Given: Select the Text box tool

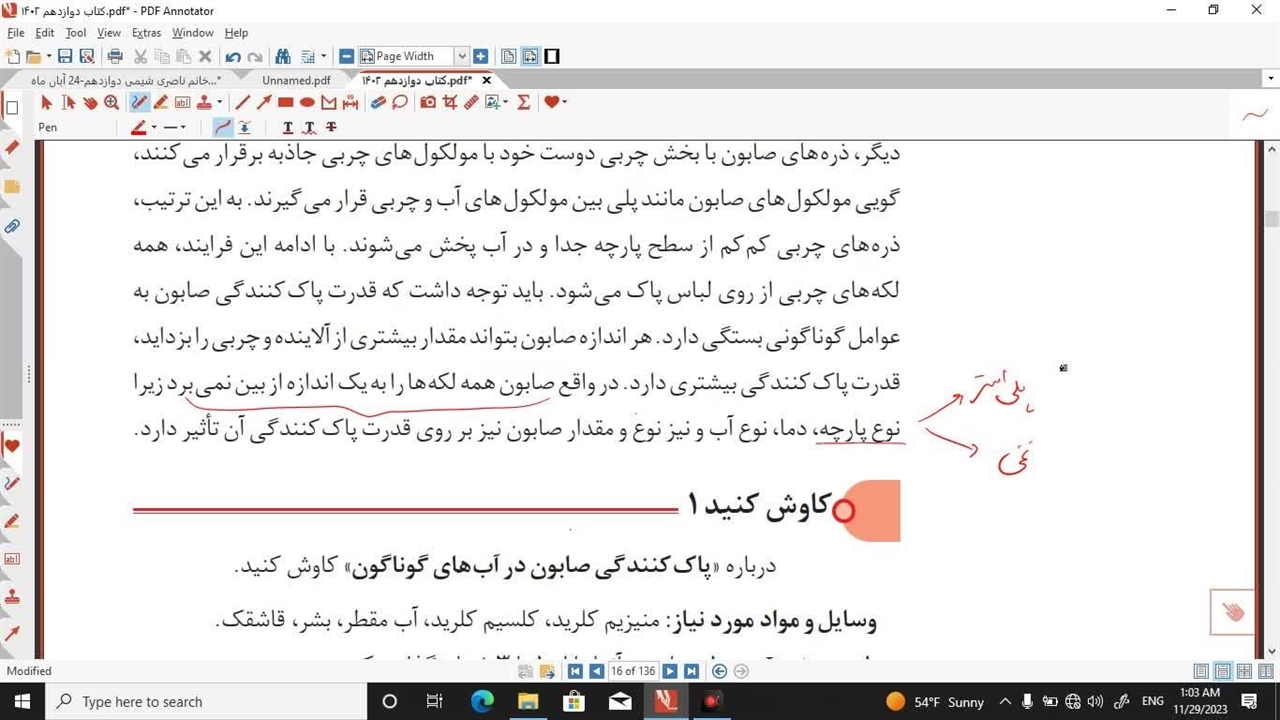Looking at the screenshot, I should (x=182, y=102).
